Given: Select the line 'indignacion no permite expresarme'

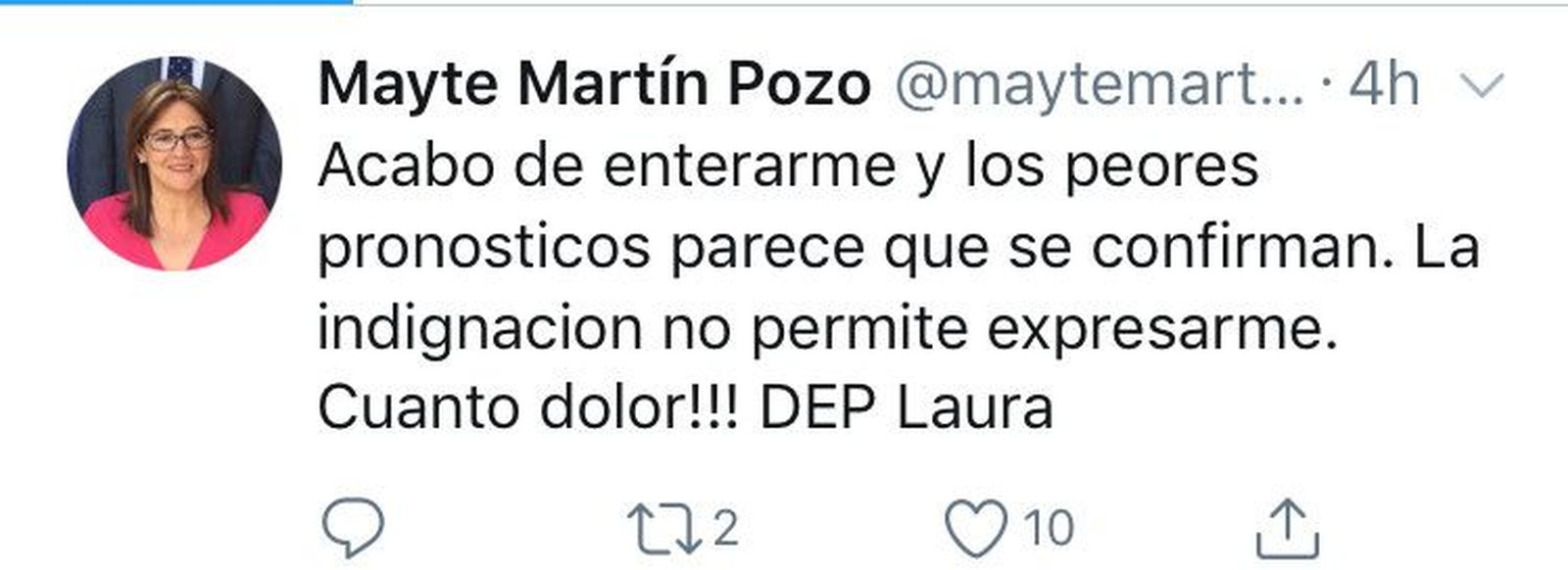Looking at the screenshot, I should [x=828, y=329].
